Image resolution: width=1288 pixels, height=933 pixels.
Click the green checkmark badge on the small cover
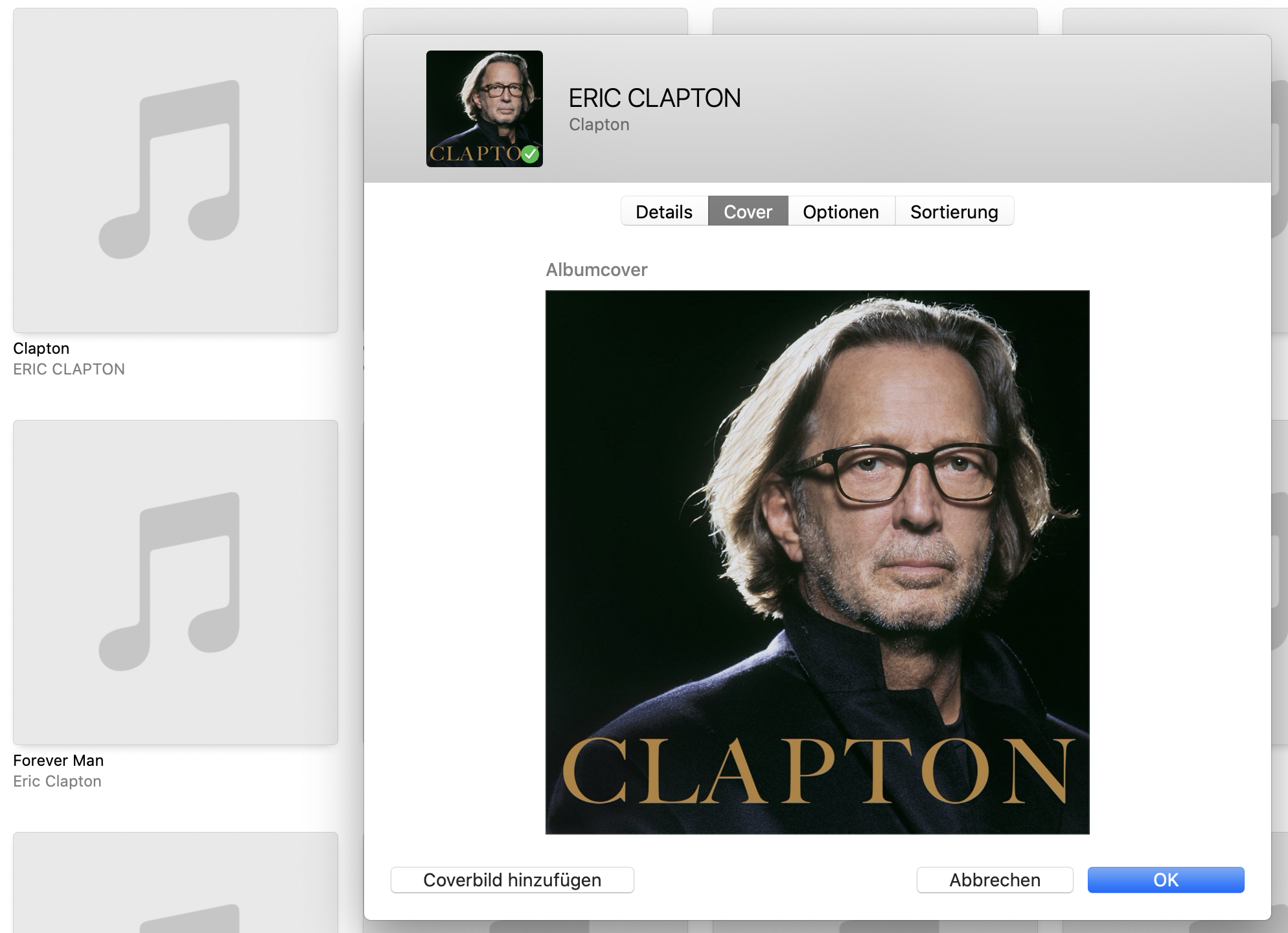click(x=530, y=154)
